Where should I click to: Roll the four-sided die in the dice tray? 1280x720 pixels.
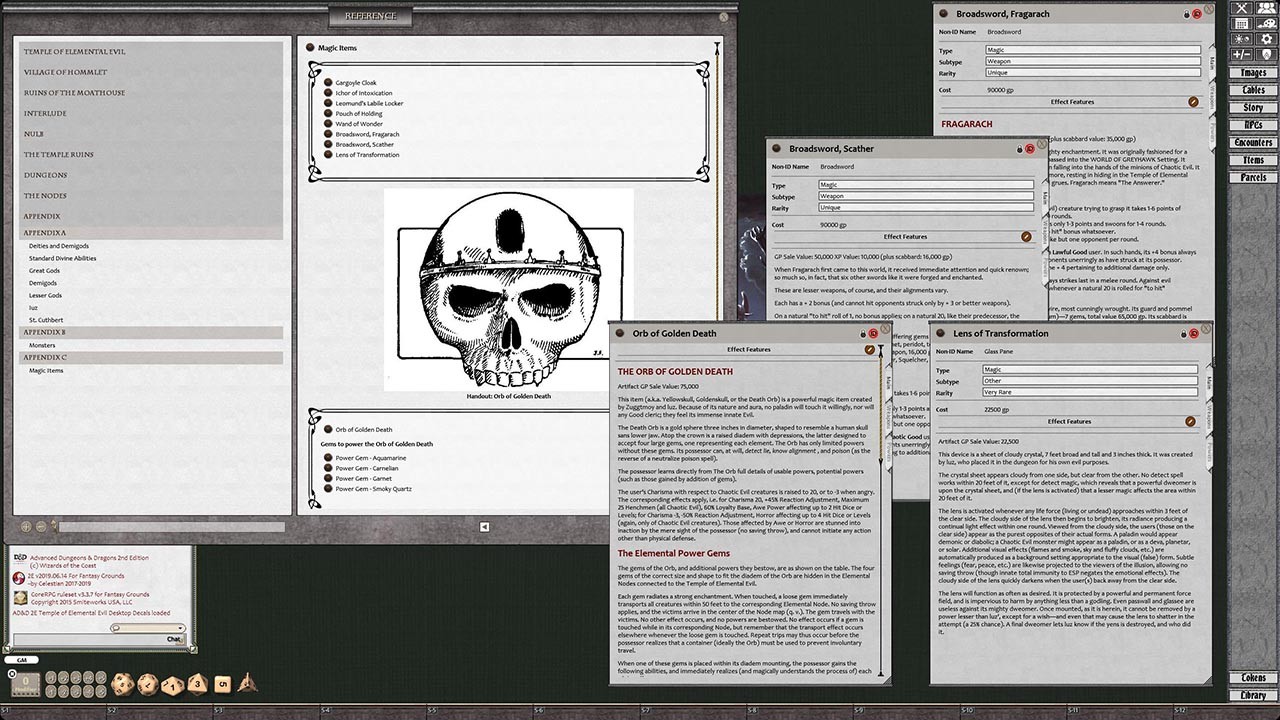tap(247, 686)
